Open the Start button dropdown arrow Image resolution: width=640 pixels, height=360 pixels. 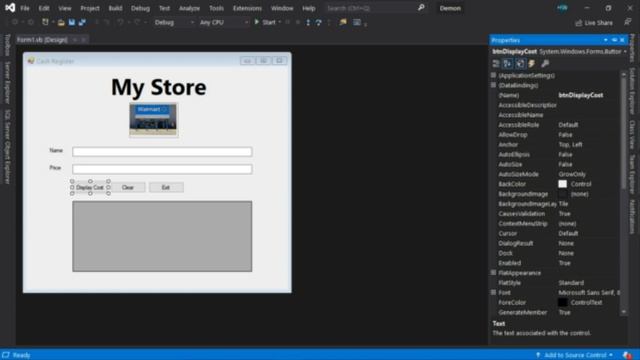pyautogui.click(x=280, y=22)
